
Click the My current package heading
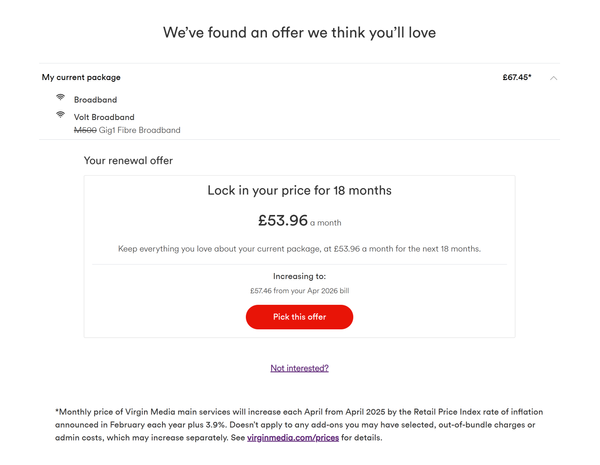[81, 77]
